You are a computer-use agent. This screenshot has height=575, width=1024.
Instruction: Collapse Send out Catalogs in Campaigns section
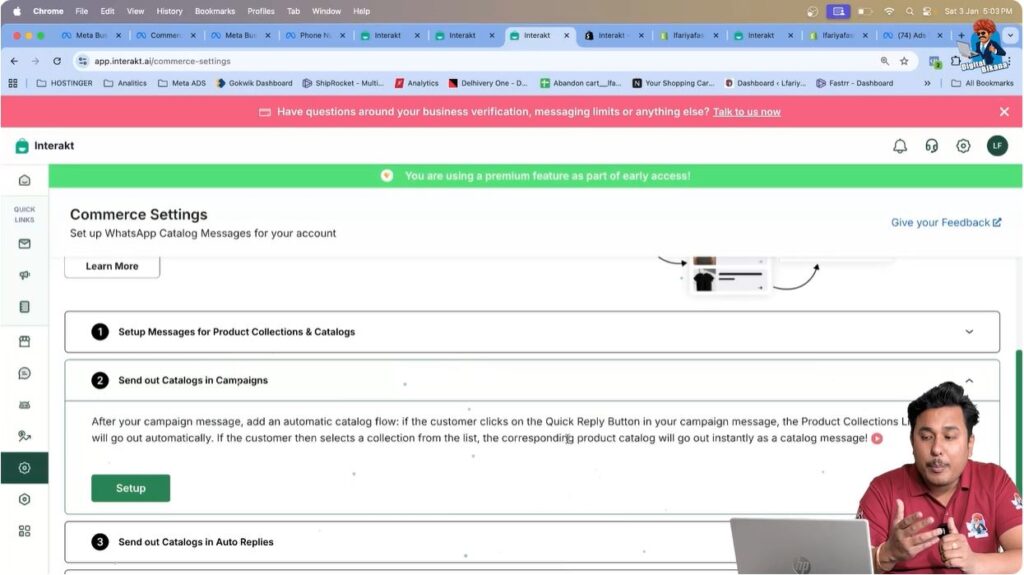tap(969, 380)
